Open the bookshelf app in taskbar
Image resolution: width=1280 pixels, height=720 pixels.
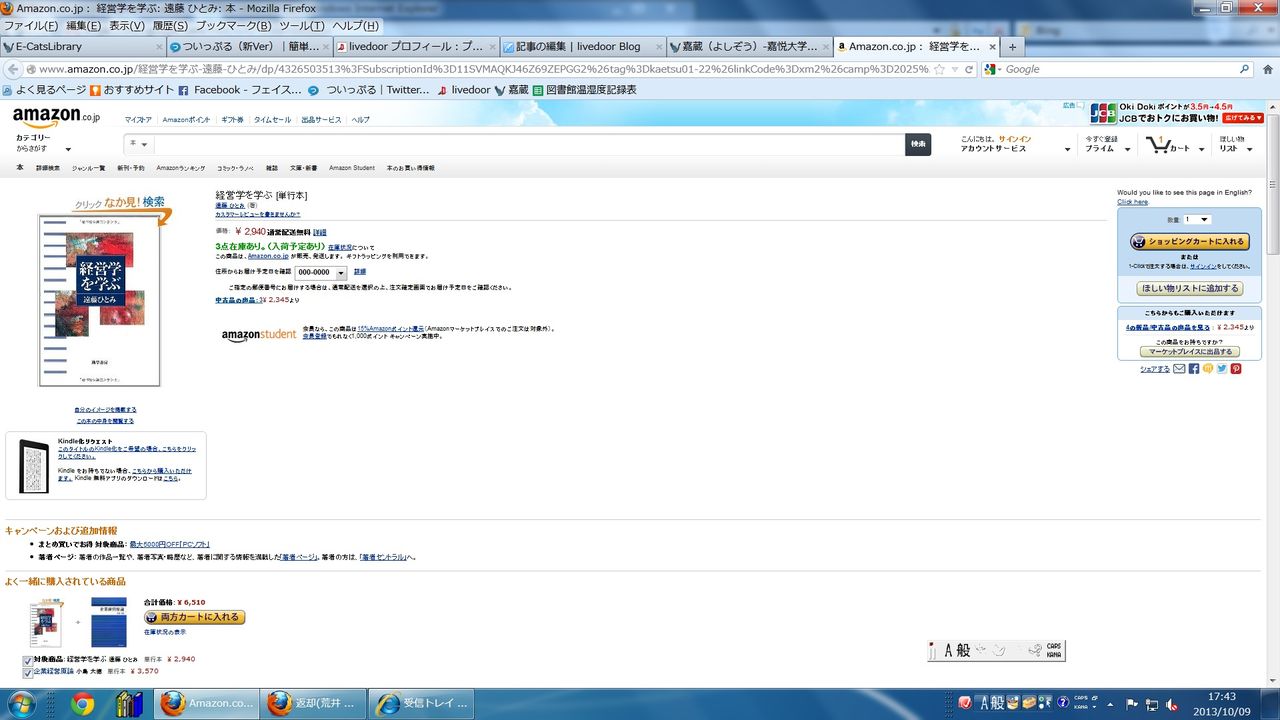point(128,704)
